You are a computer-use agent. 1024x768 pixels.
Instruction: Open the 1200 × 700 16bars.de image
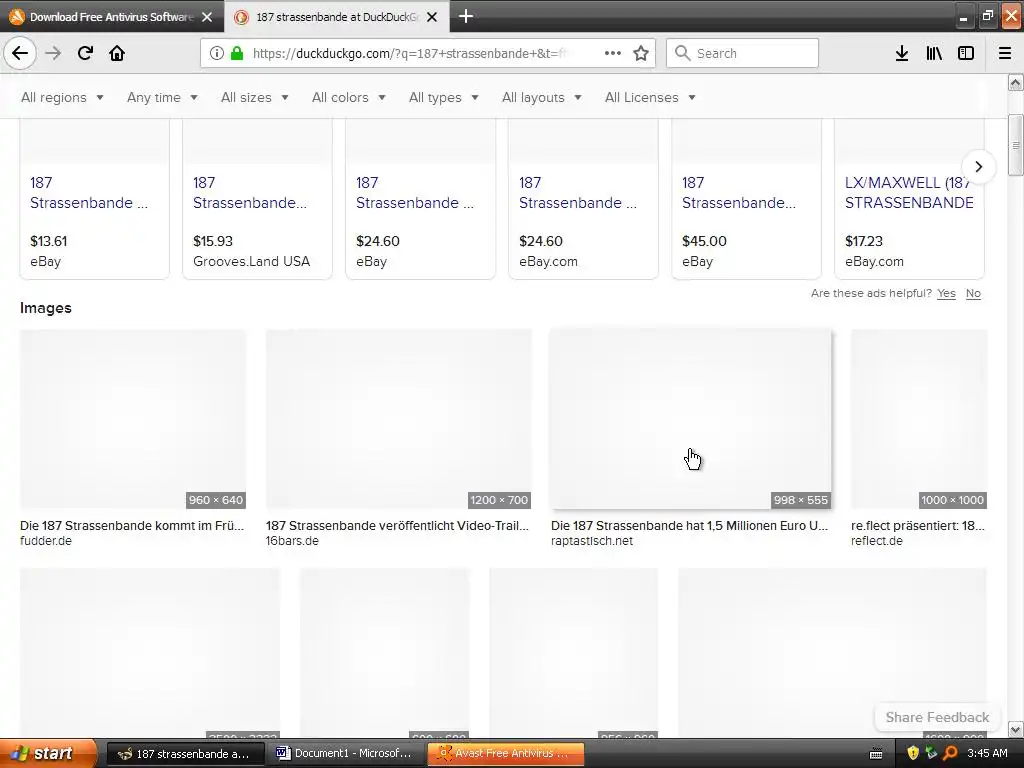[398, 419]
